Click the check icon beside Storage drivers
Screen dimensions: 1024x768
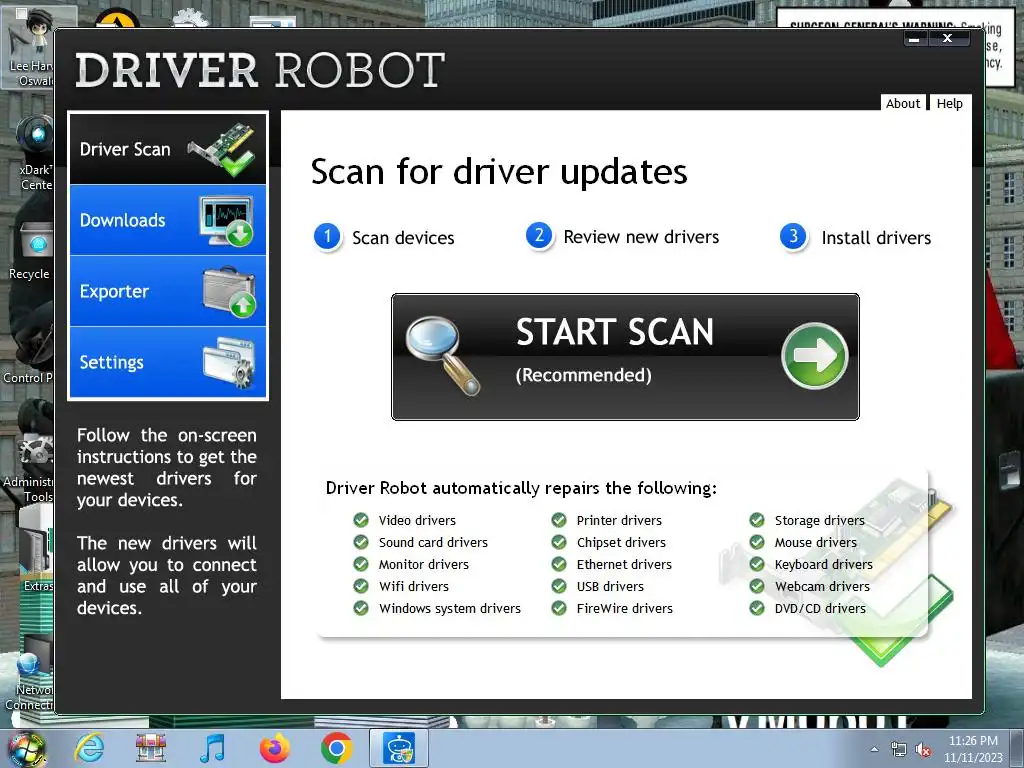click(757, 520)
